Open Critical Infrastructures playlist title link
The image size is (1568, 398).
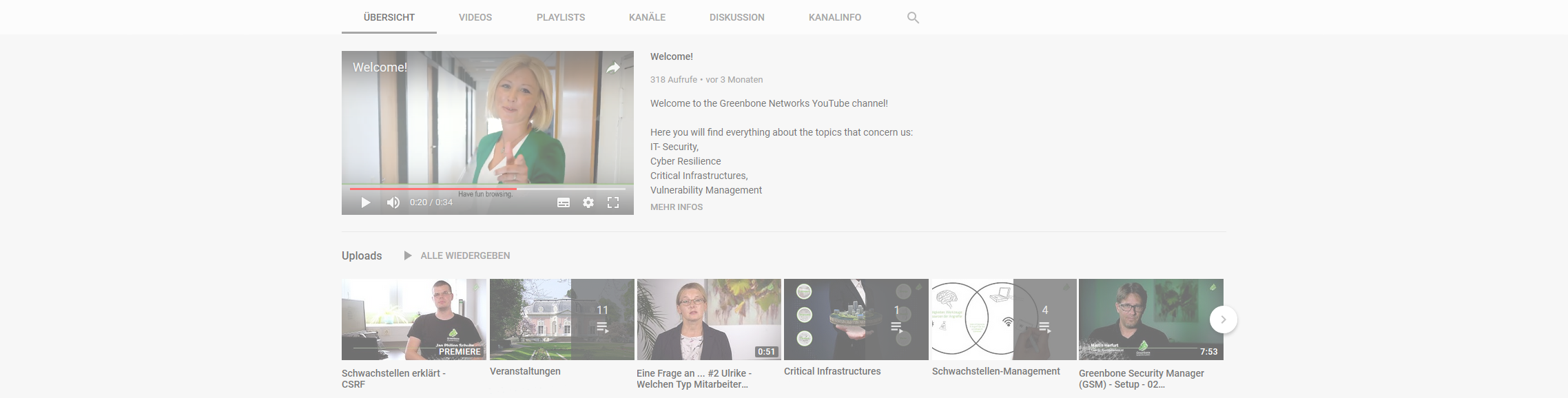pyautogui.click(x=832, y=371)
